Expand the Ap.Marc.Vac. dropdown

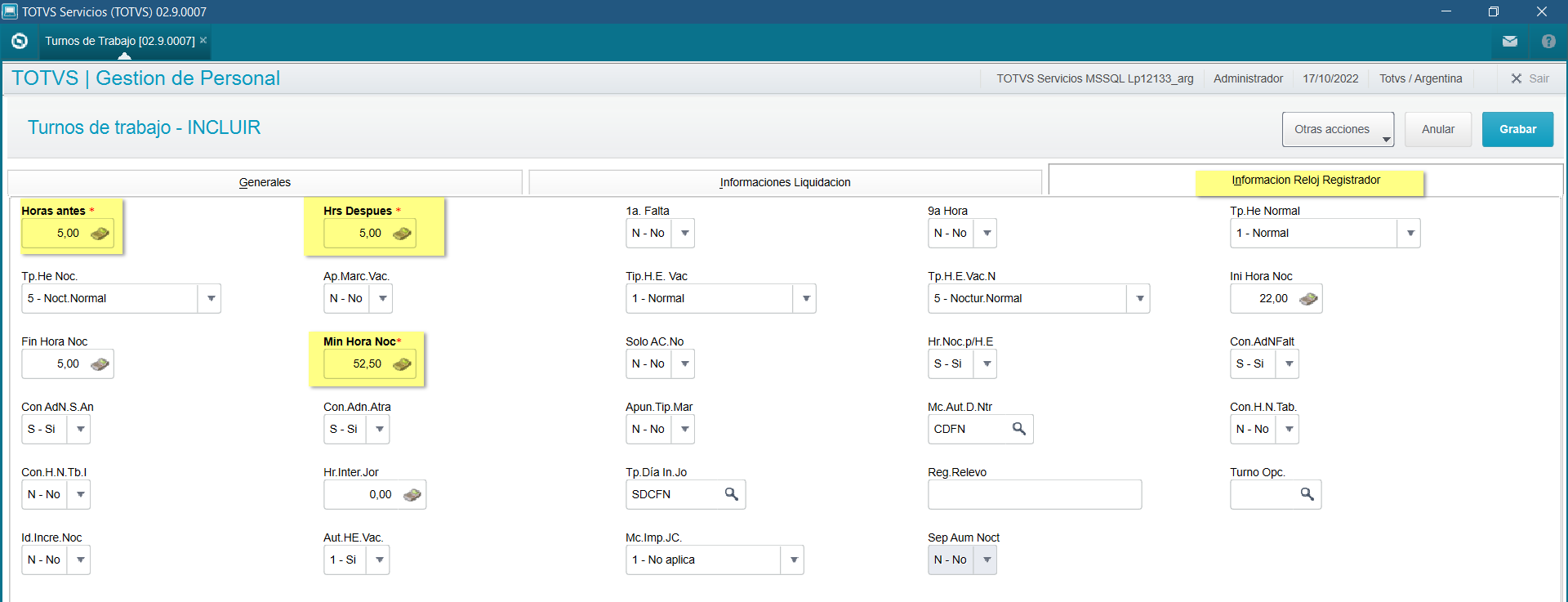382,298
